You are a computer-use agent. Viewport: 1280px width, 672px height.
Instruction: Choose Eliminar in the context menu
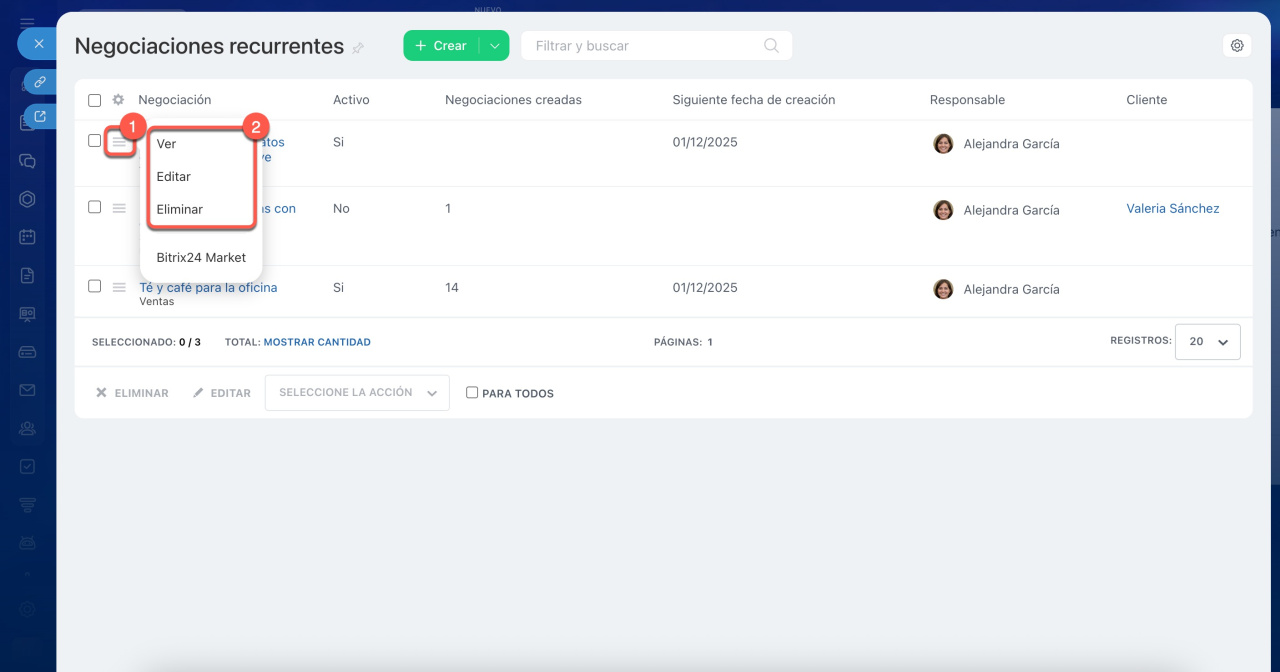180,210
